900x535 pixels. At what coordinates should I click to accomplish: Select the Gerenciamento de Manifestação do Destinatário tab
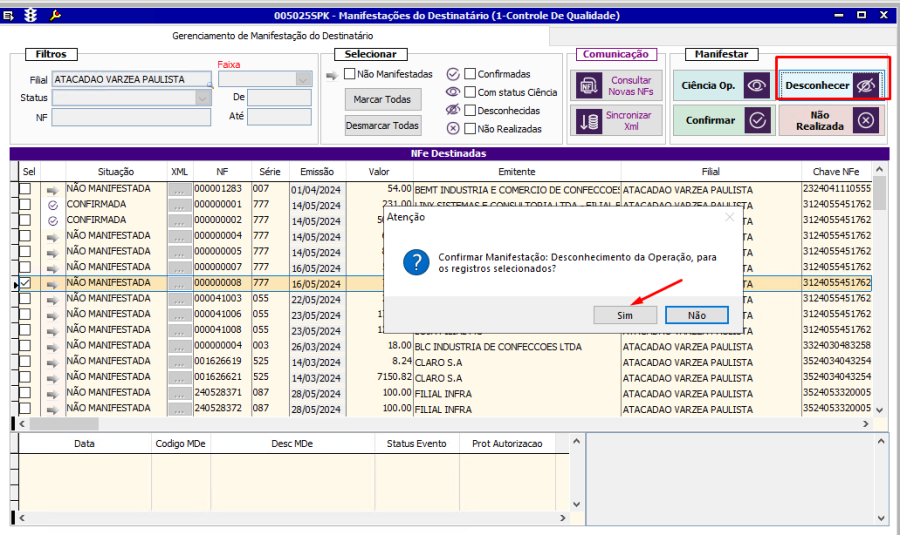pos(274,36)
